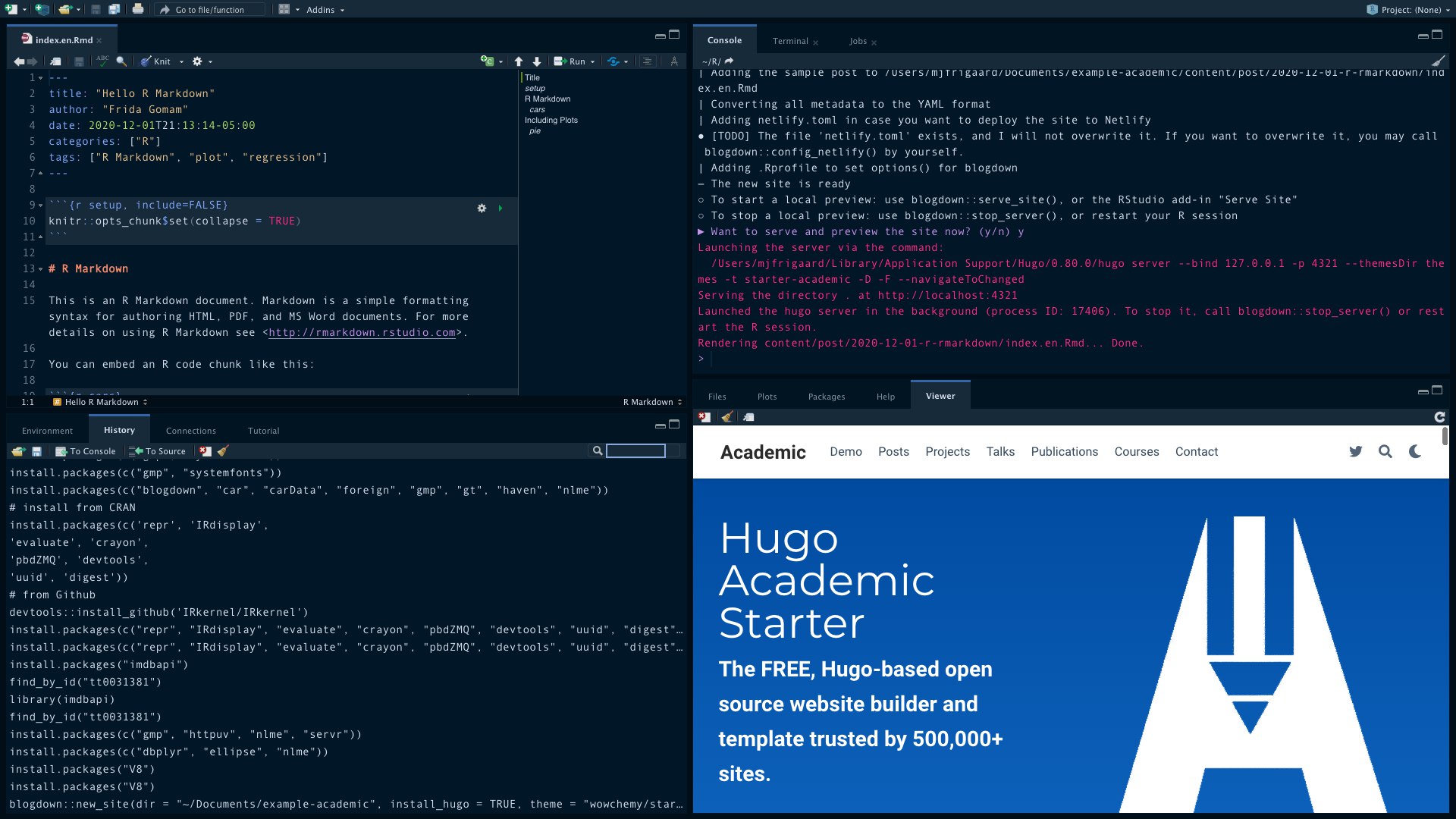Open the Environment tab
1456x819 pixels.
(47, 431)
